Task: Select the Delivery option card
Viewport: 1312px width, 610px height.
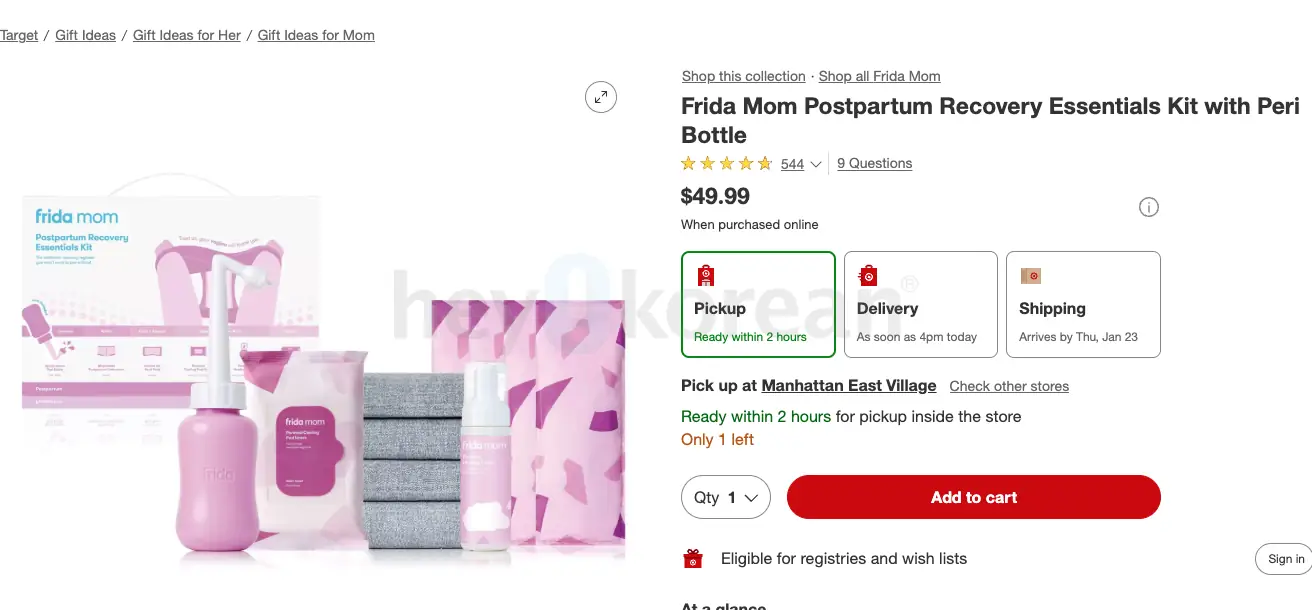Action: click(920, 304)
